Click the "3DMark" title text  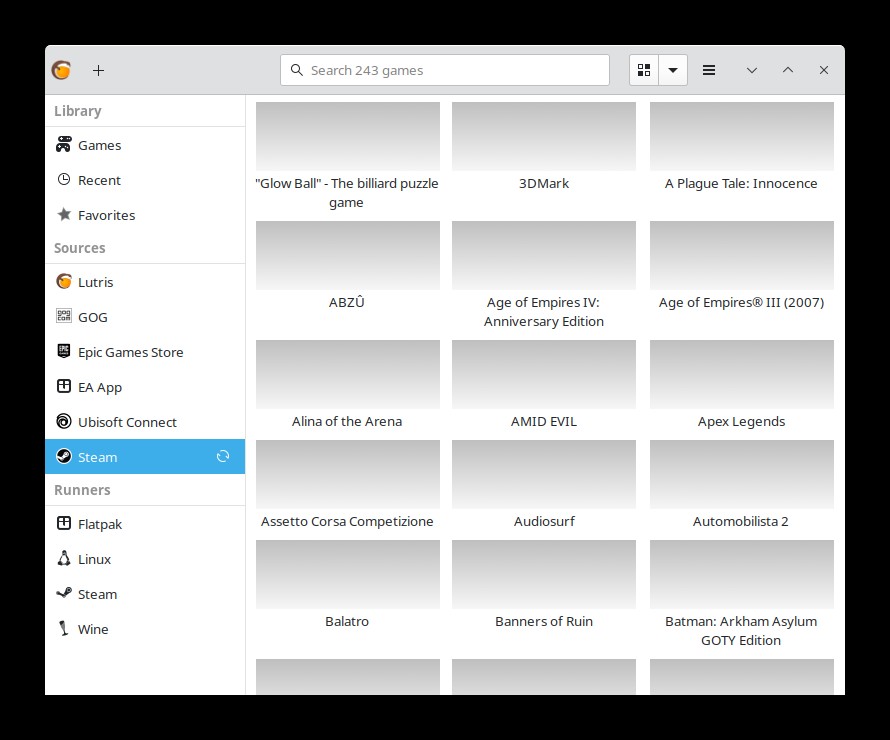coord(544,183)
